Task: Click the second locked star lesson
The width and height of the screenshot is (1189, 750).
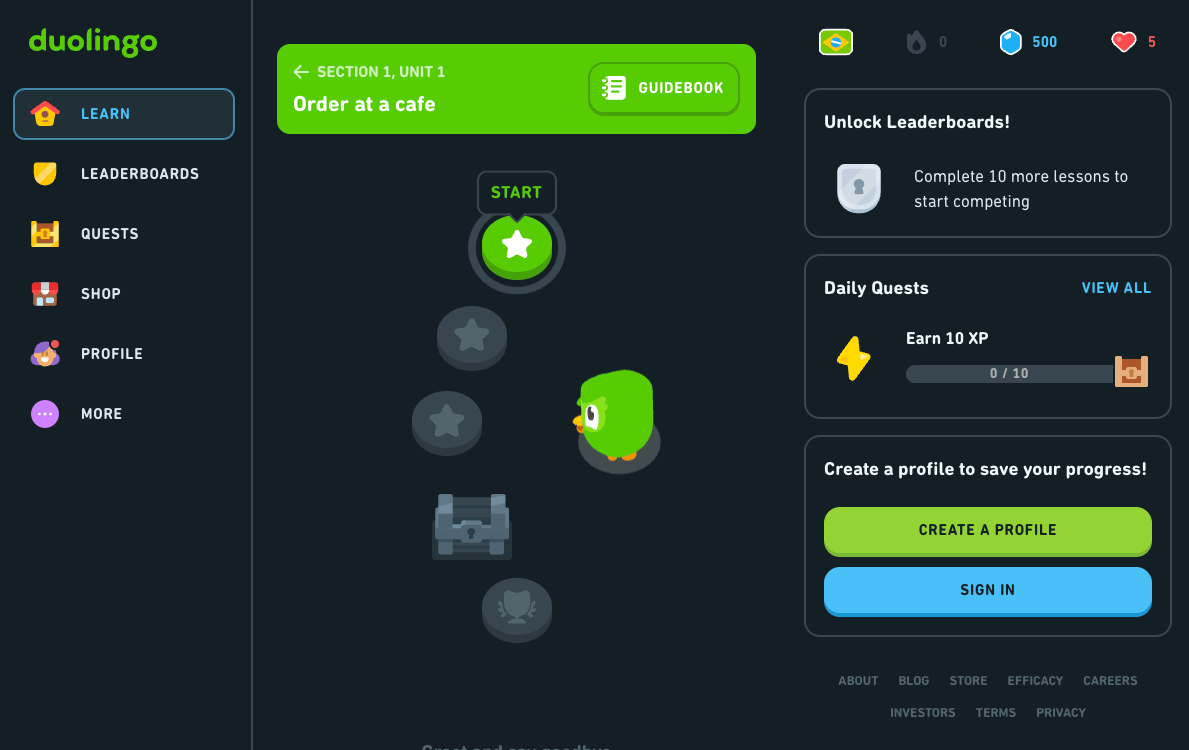Action: (x=447, y=422)
